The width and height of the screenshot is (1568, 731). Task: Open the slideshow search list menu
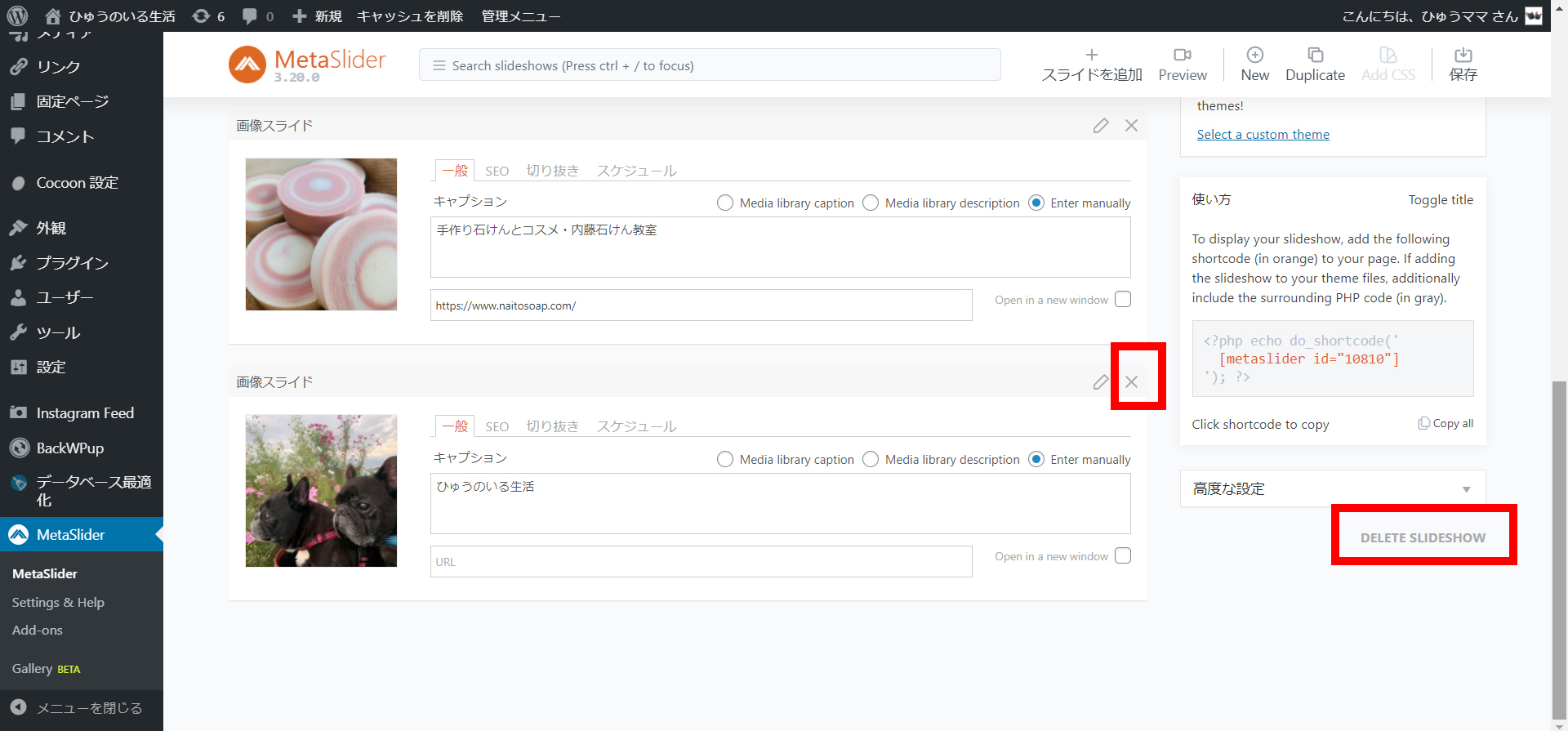[x=439, y=65]
